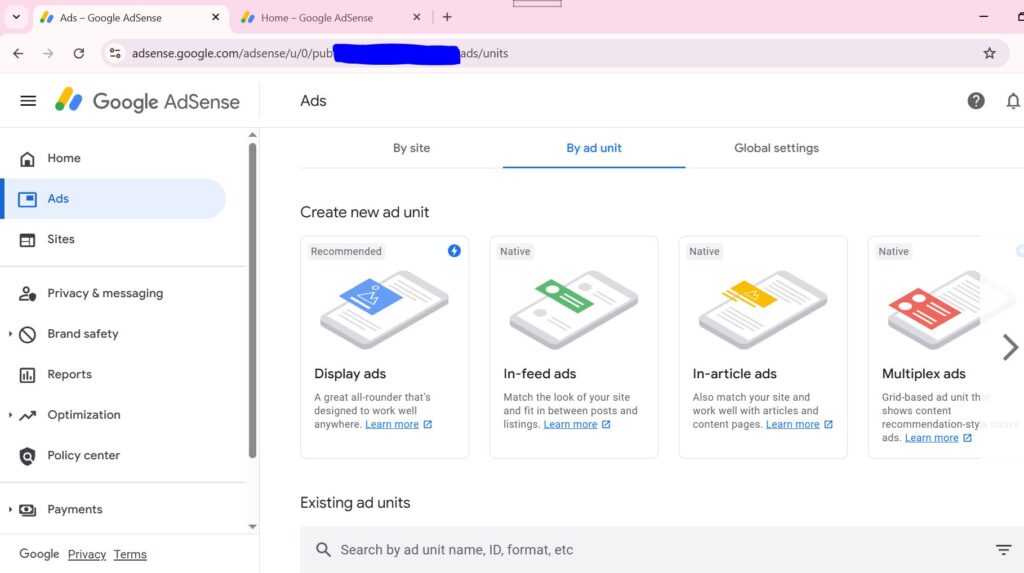Switch to the Global settings tab
Image resolution: width=1024 pixels, height=573 pixels.
[x=776, y=148]
